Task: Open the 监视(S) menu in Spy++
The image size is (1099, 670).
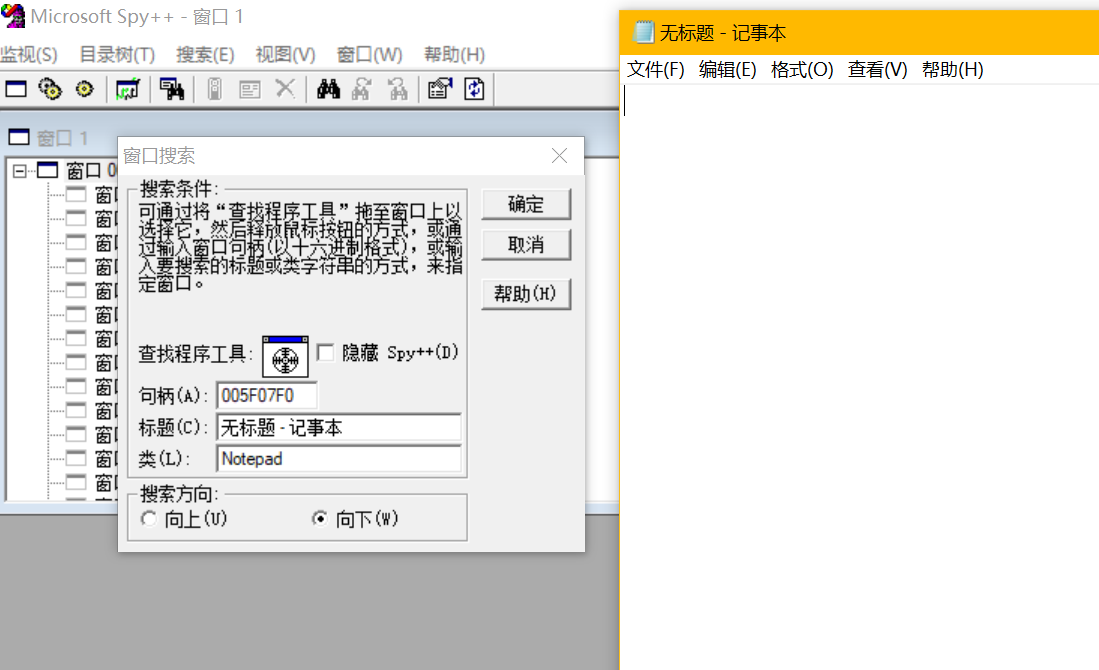Action: click(29, 55)
